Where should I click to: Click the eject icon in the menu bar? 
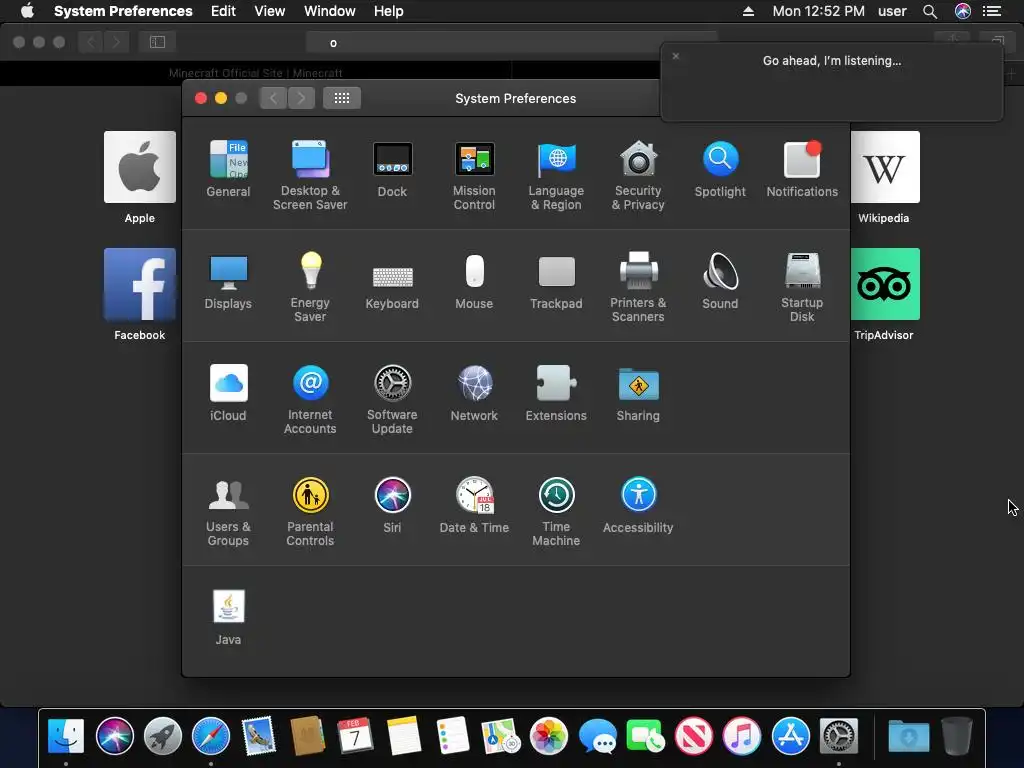[748, 11]
